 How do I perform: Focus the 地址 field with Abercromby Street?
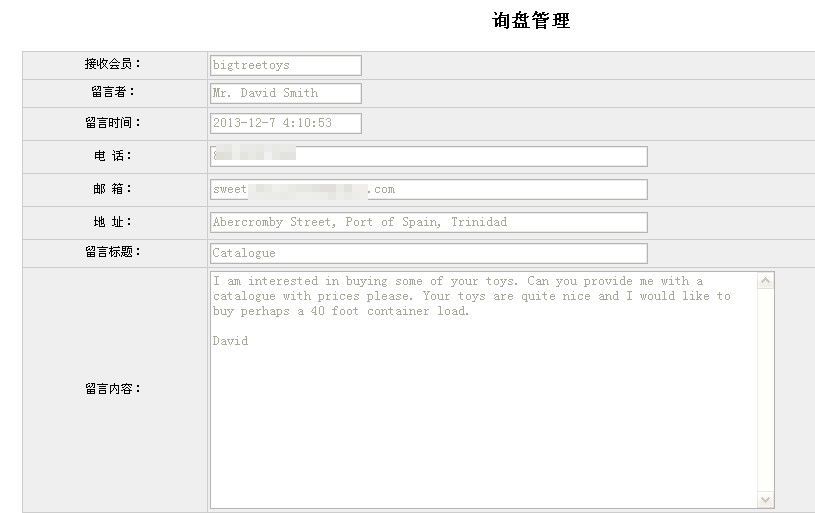[x=428, y=222]
